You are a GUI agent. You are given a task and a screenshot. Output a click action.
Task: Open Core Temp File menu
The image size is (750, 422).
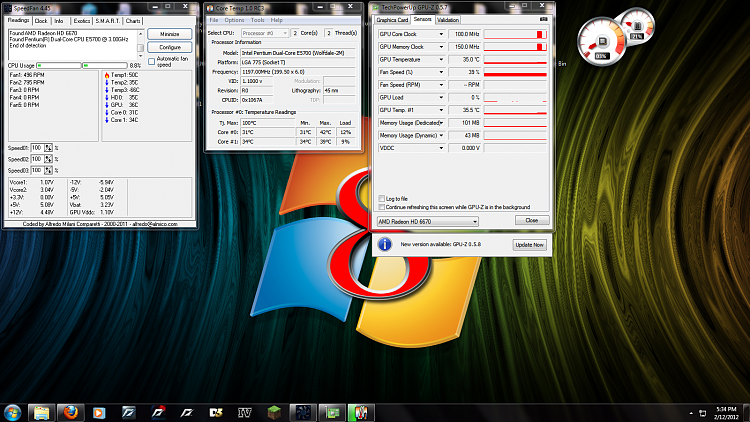pos(214,20)
